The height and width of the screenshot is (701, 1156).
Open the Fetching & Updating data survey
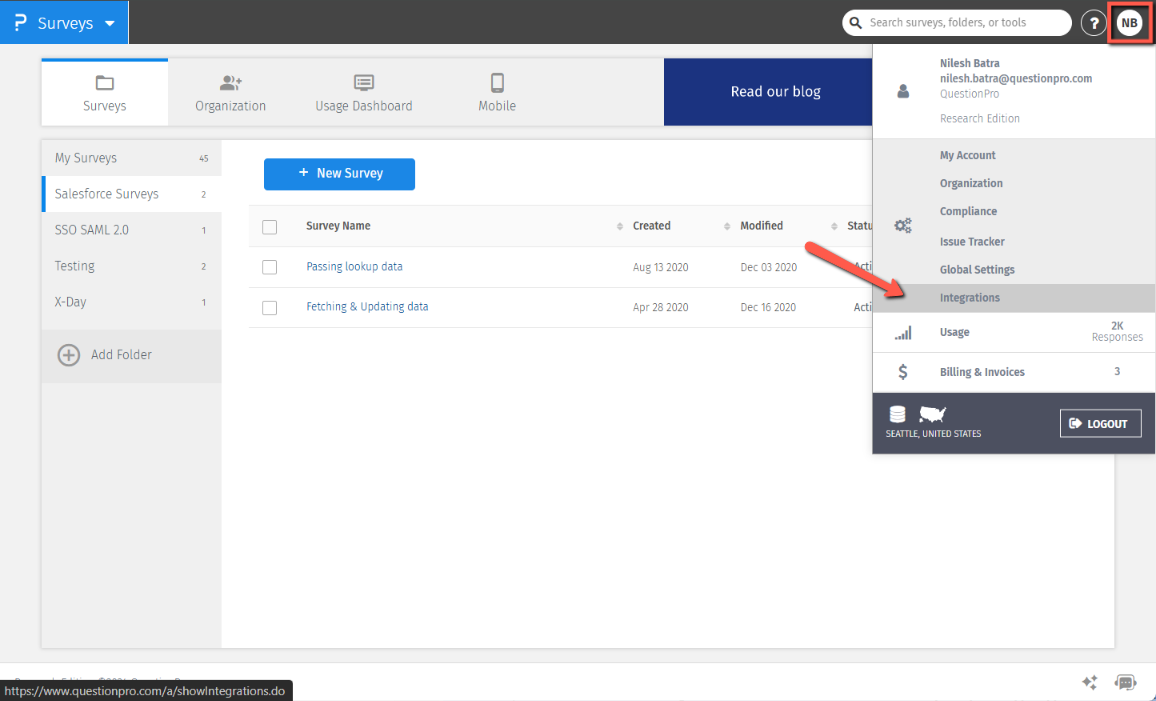click(367, 307)
